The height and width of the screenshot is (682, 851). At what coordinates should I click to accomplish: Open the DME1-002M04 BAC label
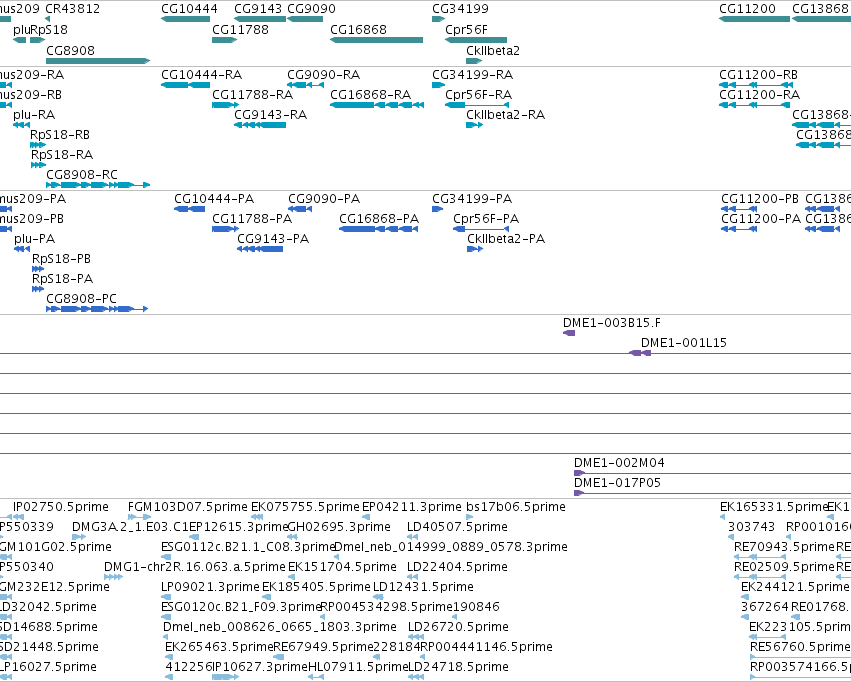coord(619,463)
